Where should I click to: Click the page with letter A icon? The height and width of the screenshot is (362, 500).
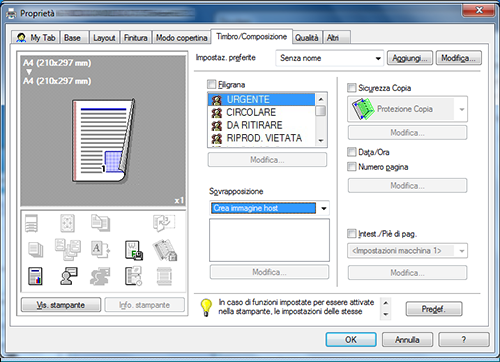click(x=100, y=250)
